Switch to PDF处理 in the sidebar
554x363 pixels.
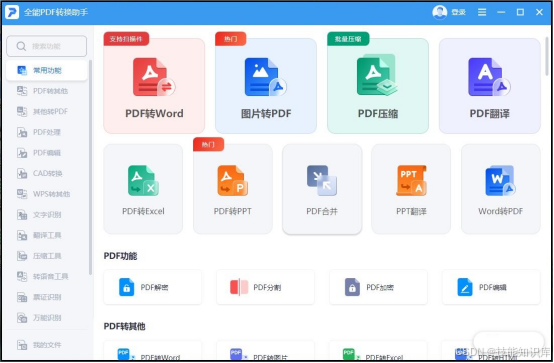pyautogui.click(x=47, y=132)
